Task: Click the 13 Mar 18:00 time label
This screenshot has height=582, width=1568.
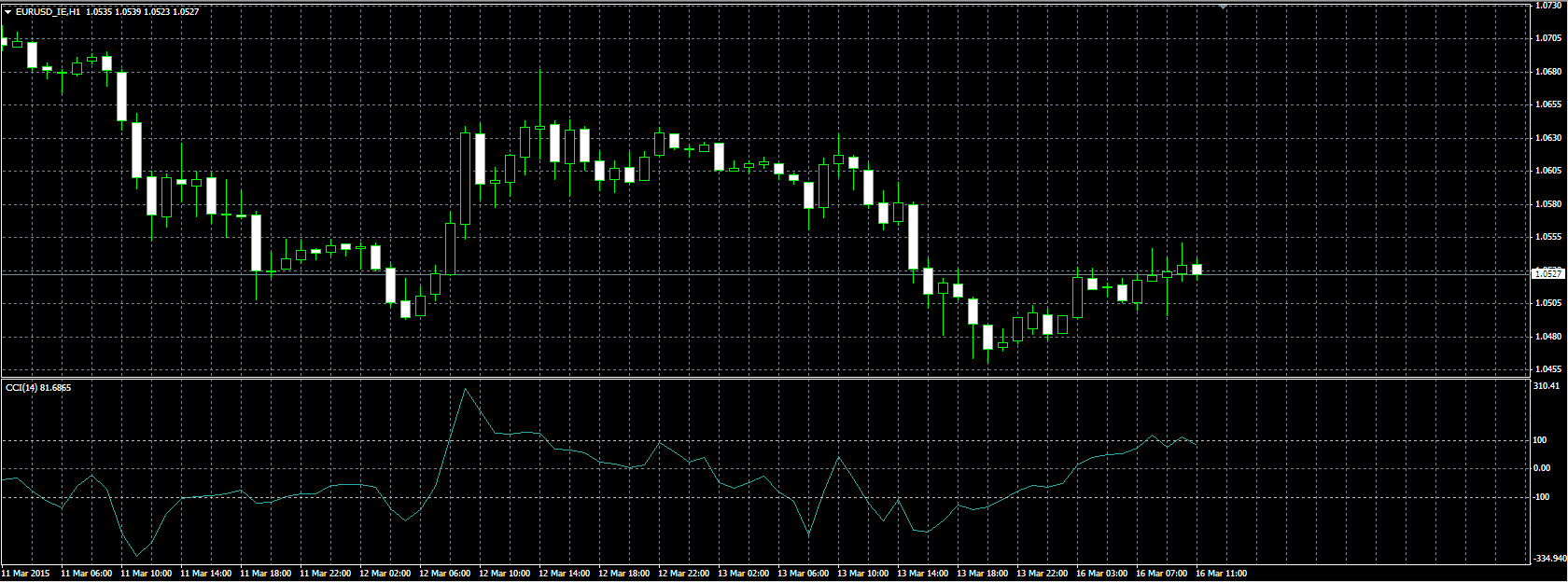Action: coord(982,574)
